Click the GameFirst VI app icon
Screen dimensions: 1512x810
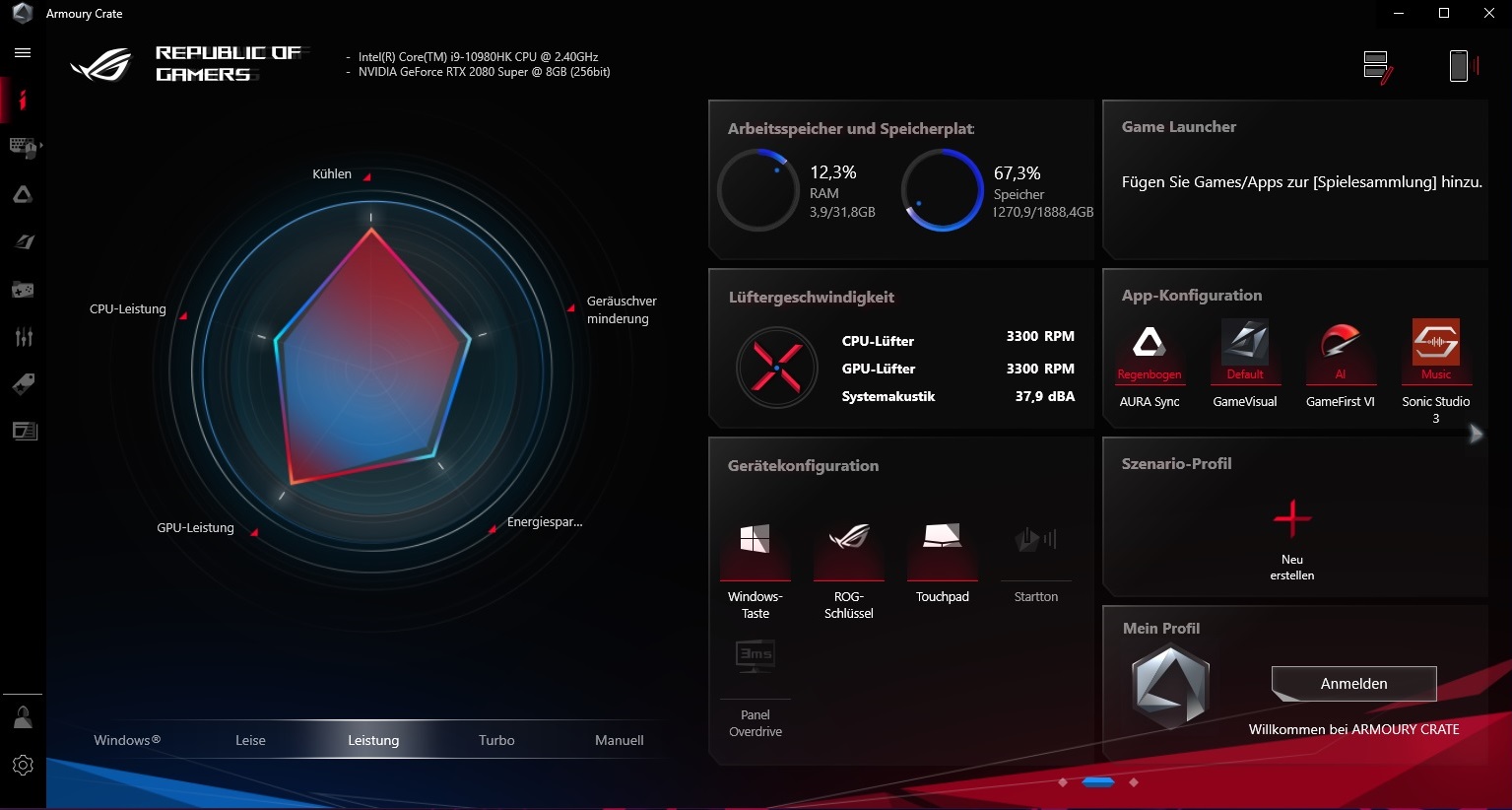click(1340, 342)
